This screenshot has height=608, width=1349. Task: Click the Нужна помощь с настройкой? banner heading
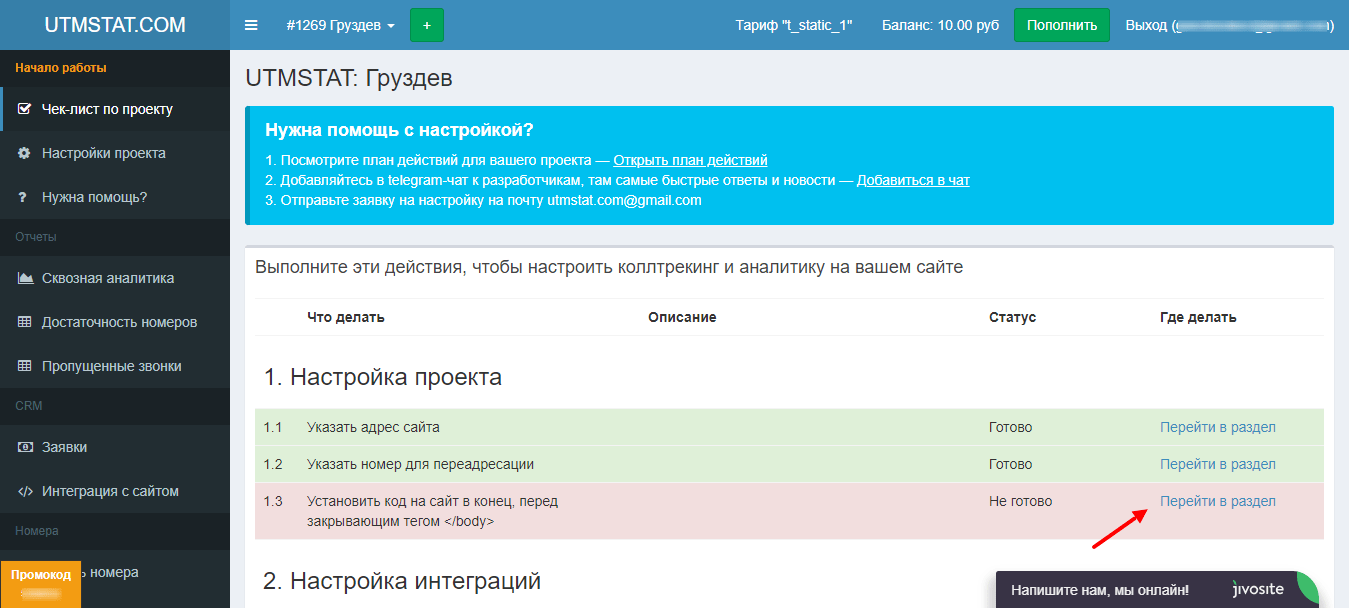(399, 131)
